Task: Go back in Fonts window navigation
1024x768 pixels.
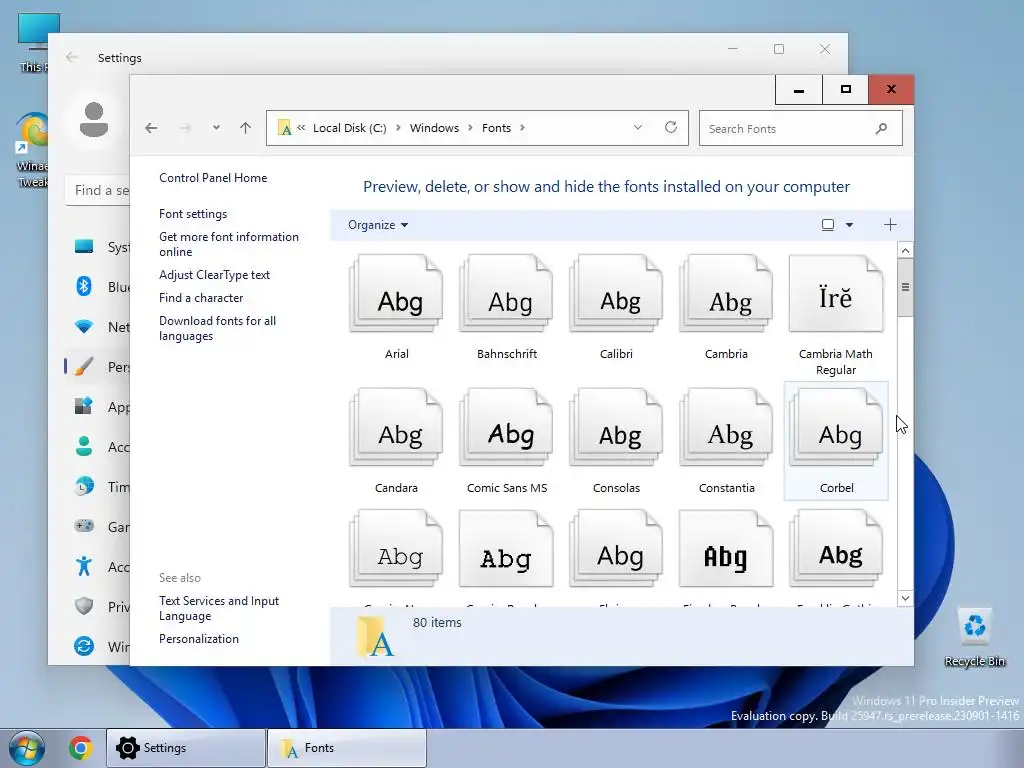Action: point(152,128)
